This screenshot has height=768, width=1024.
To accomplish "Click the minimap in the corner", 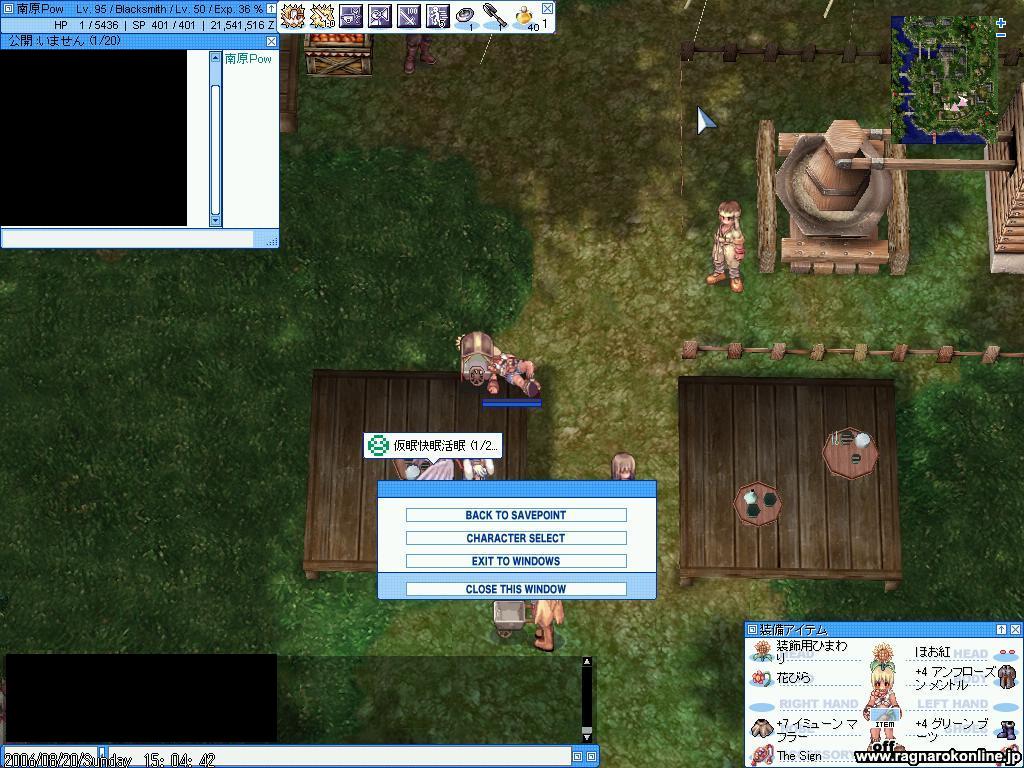I will coord(944,79).
